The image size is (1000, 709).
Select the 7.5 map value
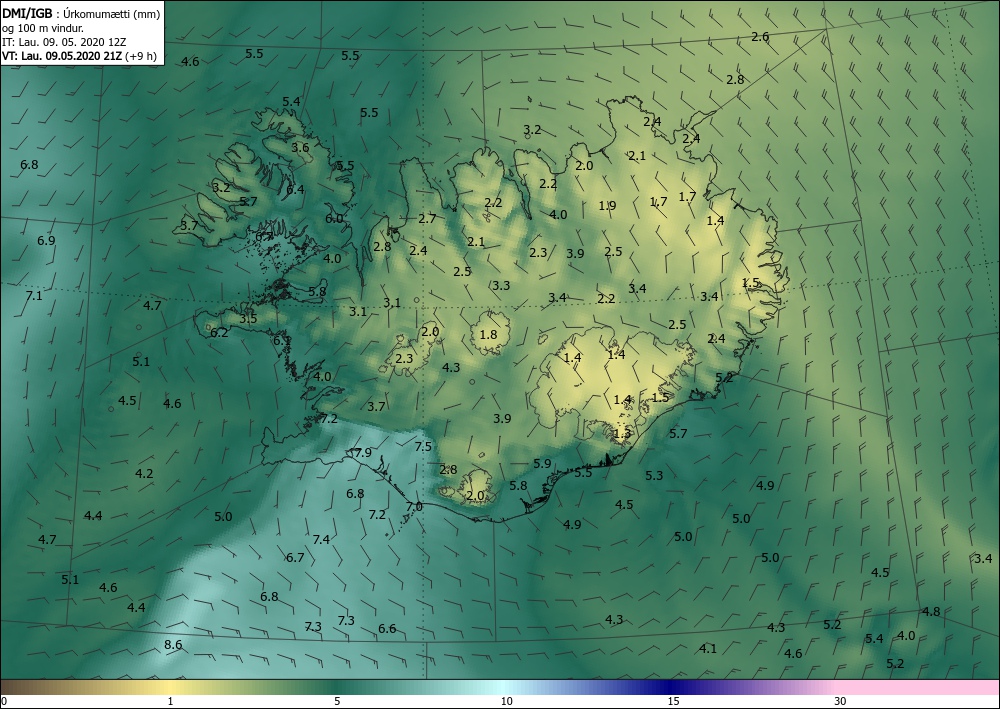pos(423,446)
